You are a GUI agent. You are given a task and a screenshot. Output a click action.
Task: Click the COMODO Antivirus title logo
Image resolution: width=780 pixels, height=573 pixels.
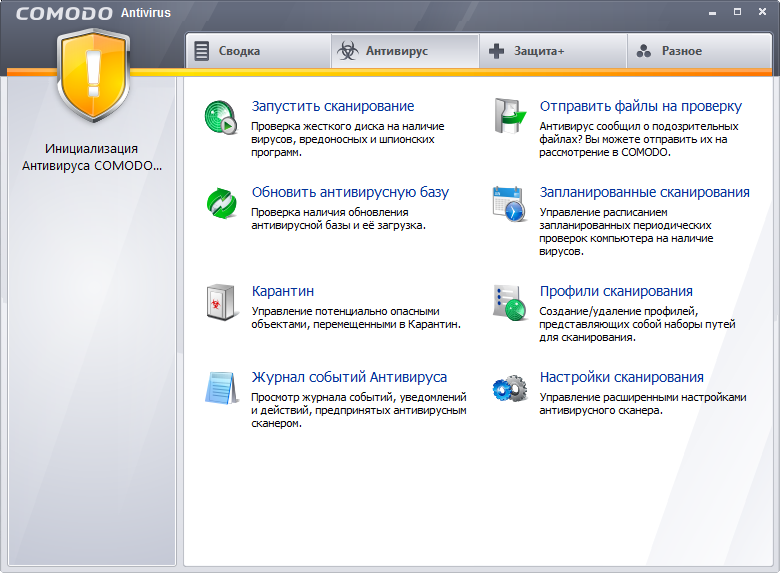[x=93, y=13]
